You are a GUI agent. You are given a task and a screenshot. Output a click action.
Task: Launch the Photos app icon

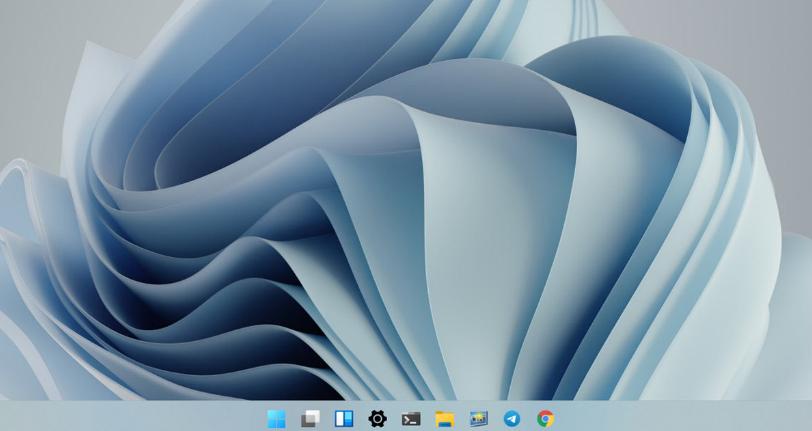pyautogui.click(x=478, y=419)
